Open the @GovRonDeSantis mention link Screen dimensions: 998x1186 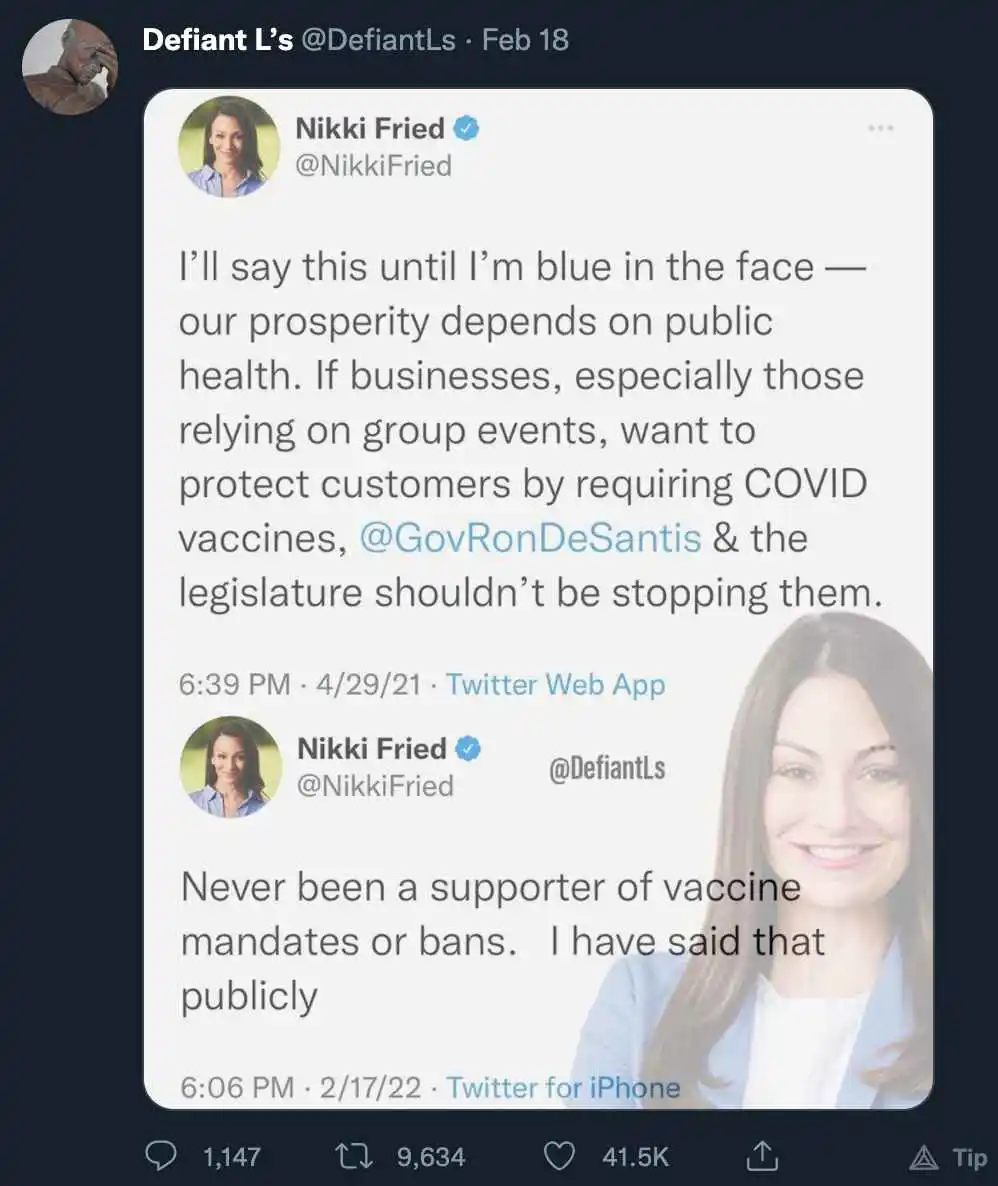(530, 538)
